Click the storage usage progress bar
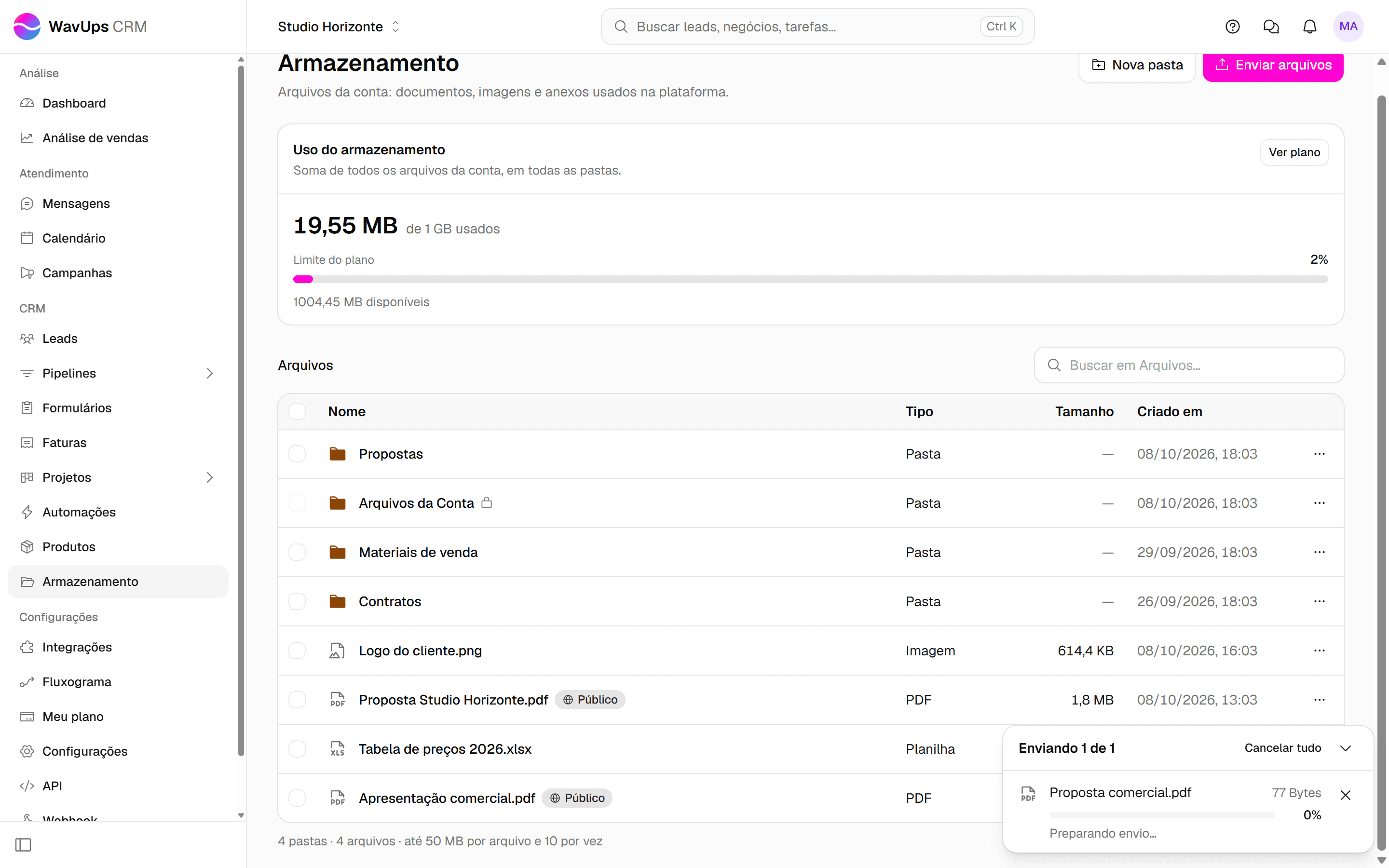Screen dimensions: 1389x868 [810, 280]
